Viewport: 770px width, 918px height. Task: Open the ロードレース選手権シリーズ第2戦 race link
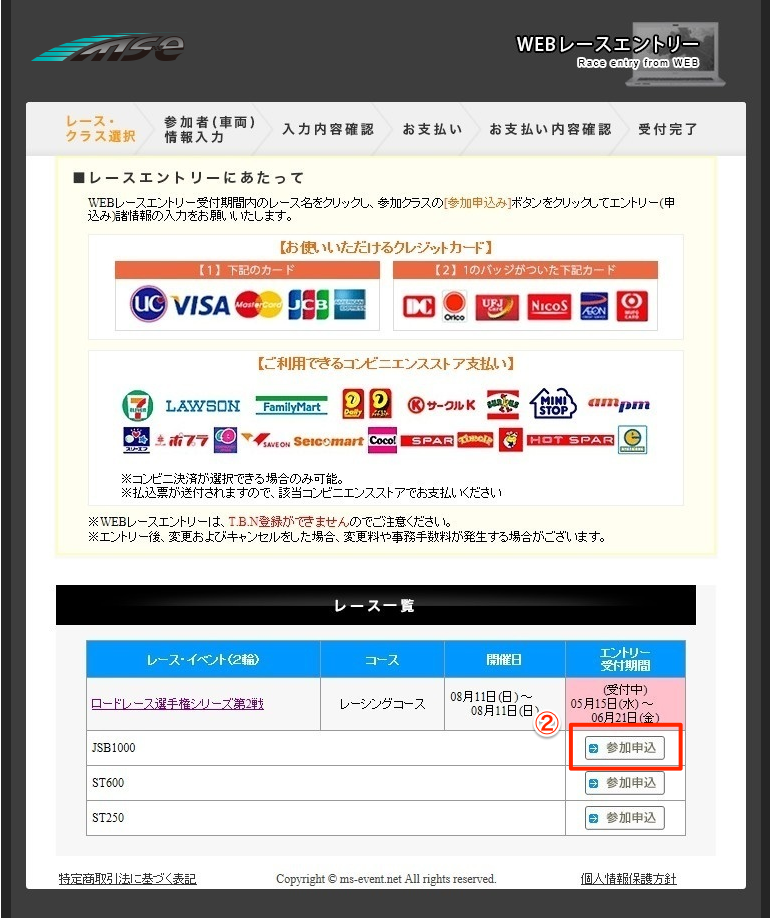pos(177,704)
